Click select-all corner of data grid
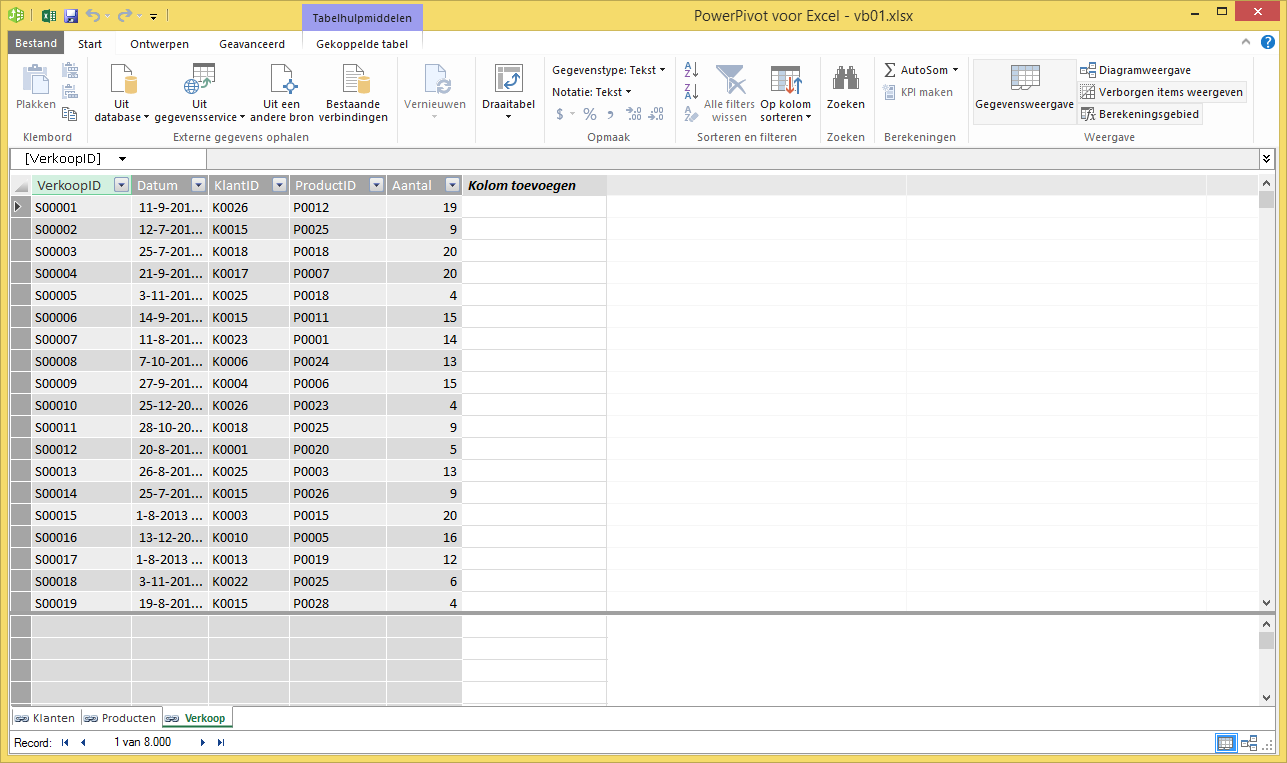 click(x=20, y=185)
